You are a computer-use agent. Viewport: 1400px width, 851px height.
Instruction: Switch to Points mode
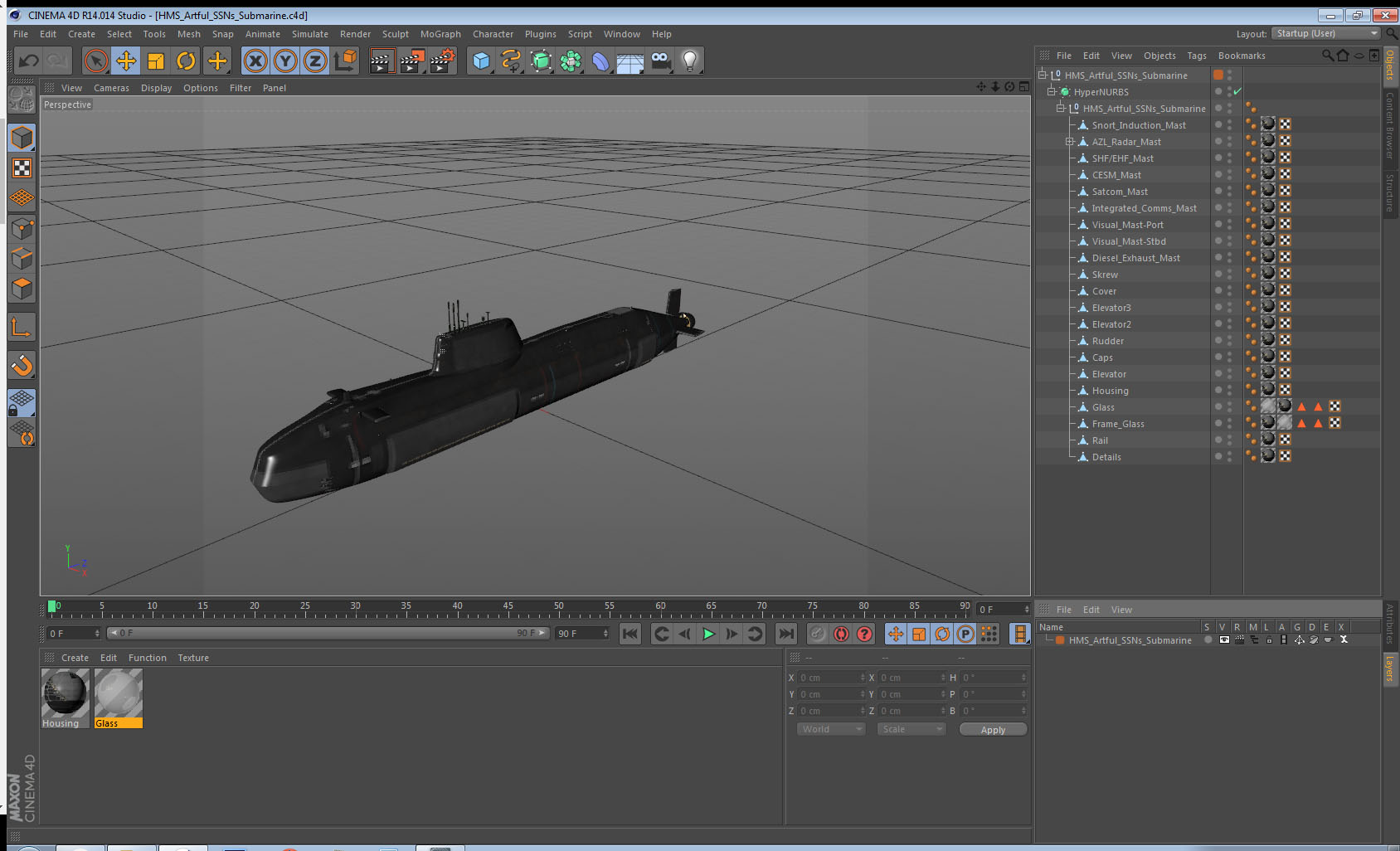click(x=22, y=228)
